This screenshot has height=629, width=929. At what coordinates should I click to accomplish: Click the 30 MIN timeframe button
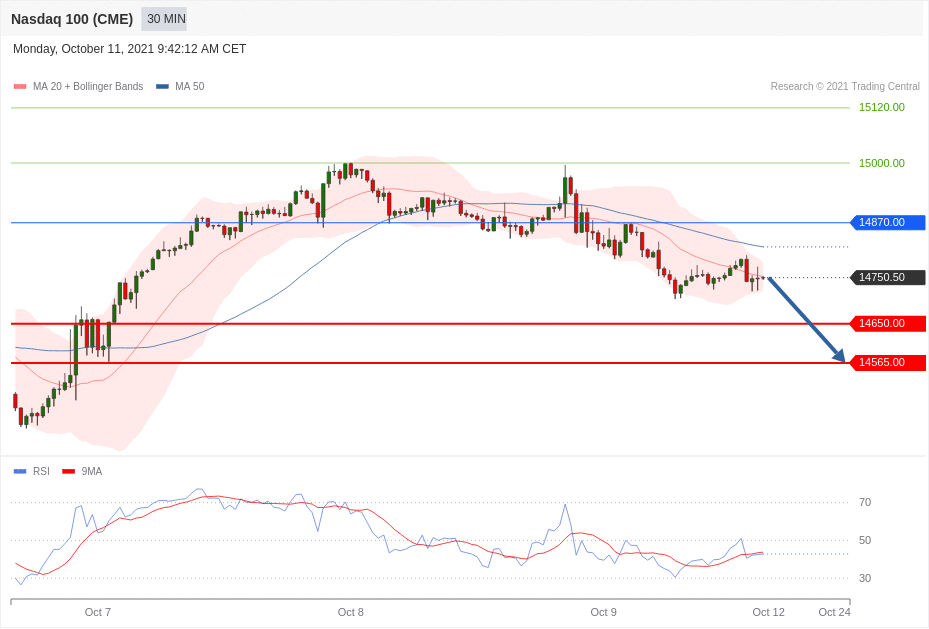[x=165, y=19]
